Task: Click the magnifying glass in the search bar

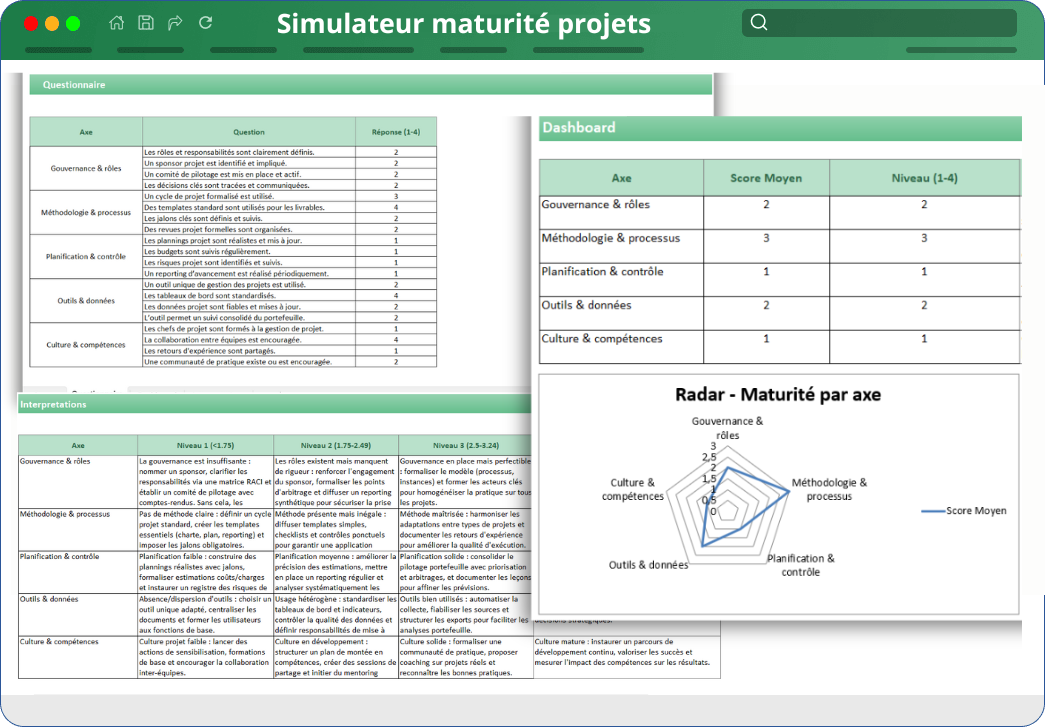Action: pos(758,21)
